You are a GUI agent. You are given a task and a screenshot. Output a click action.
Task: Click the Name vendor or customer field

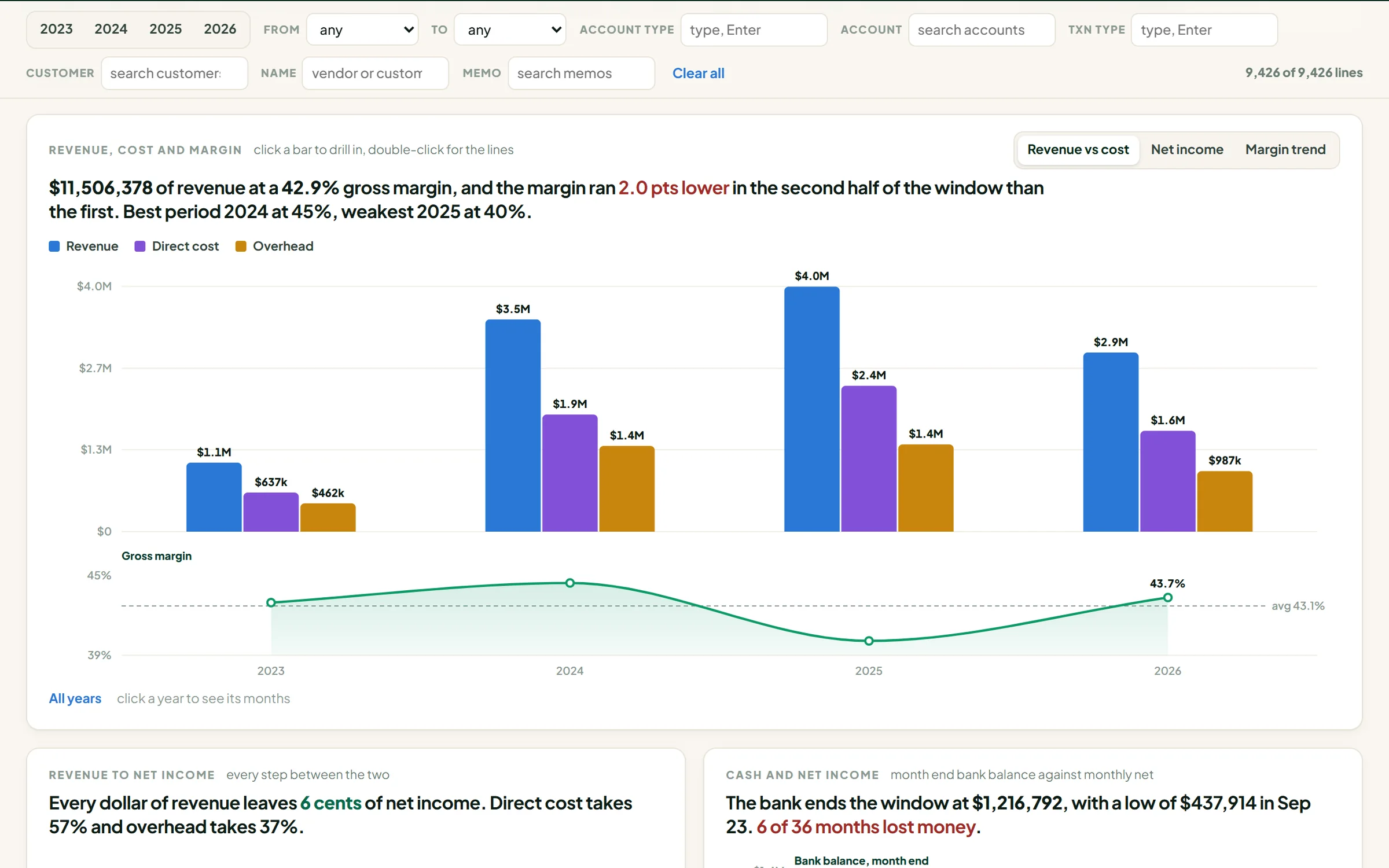point(375,73)
